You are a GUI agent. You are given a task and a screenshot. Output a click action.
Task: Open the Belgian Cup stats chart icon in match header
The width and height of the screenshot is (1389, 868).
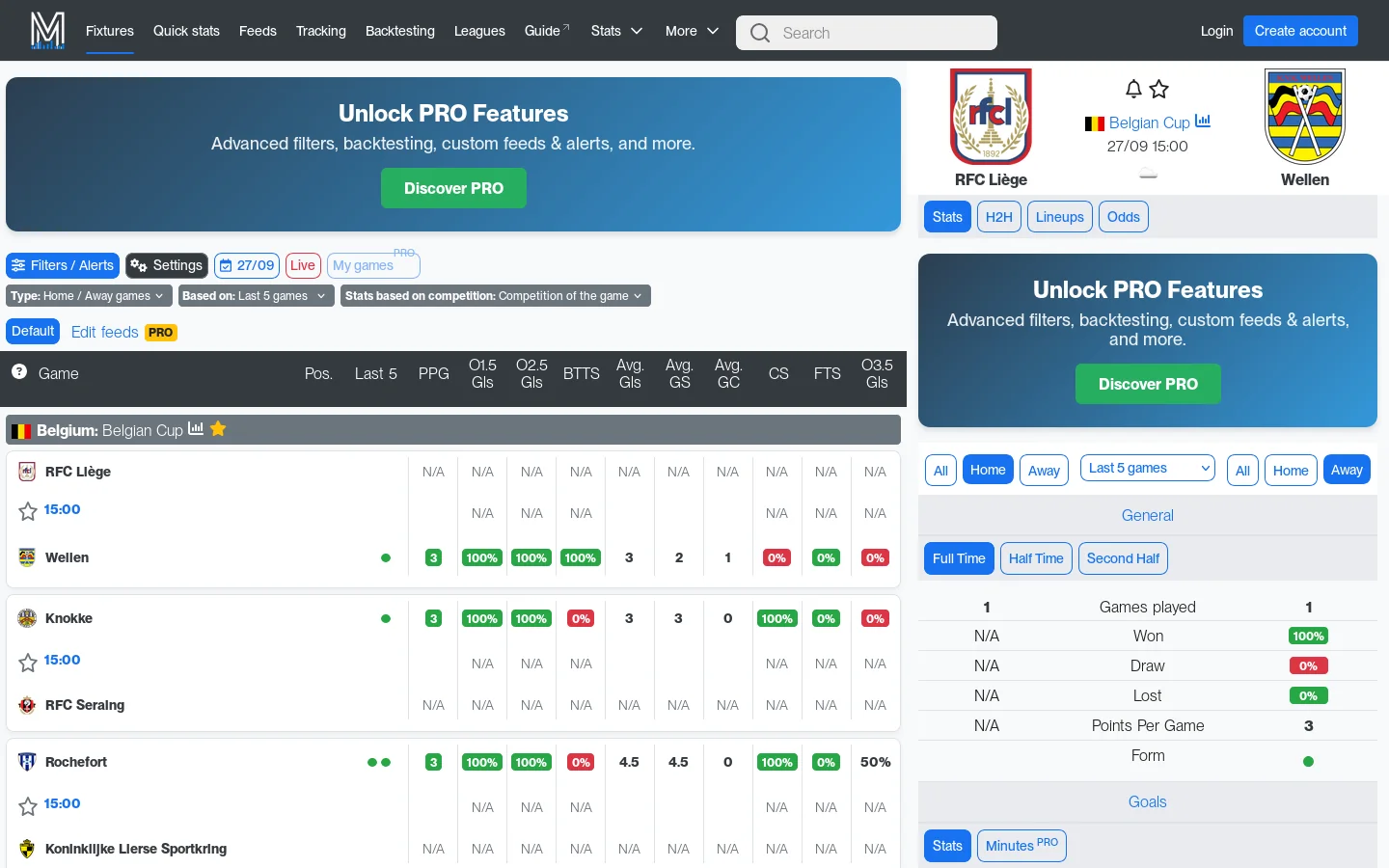[1203, 122]
